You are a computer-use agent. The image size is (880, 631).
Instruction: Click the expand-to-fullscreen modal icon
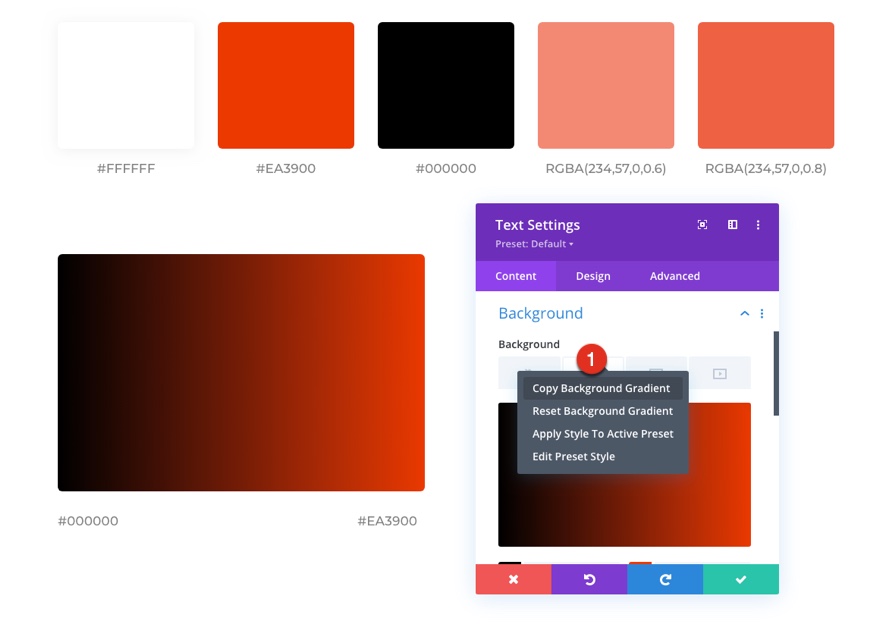pos(702,225)
